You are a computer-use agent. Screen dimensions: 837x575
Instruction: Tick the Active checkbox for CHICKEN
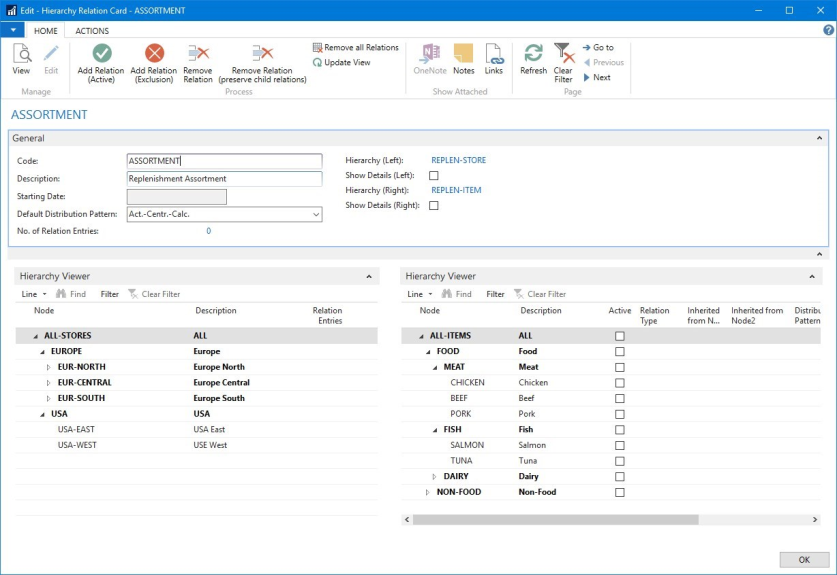[x=620, y=383]
